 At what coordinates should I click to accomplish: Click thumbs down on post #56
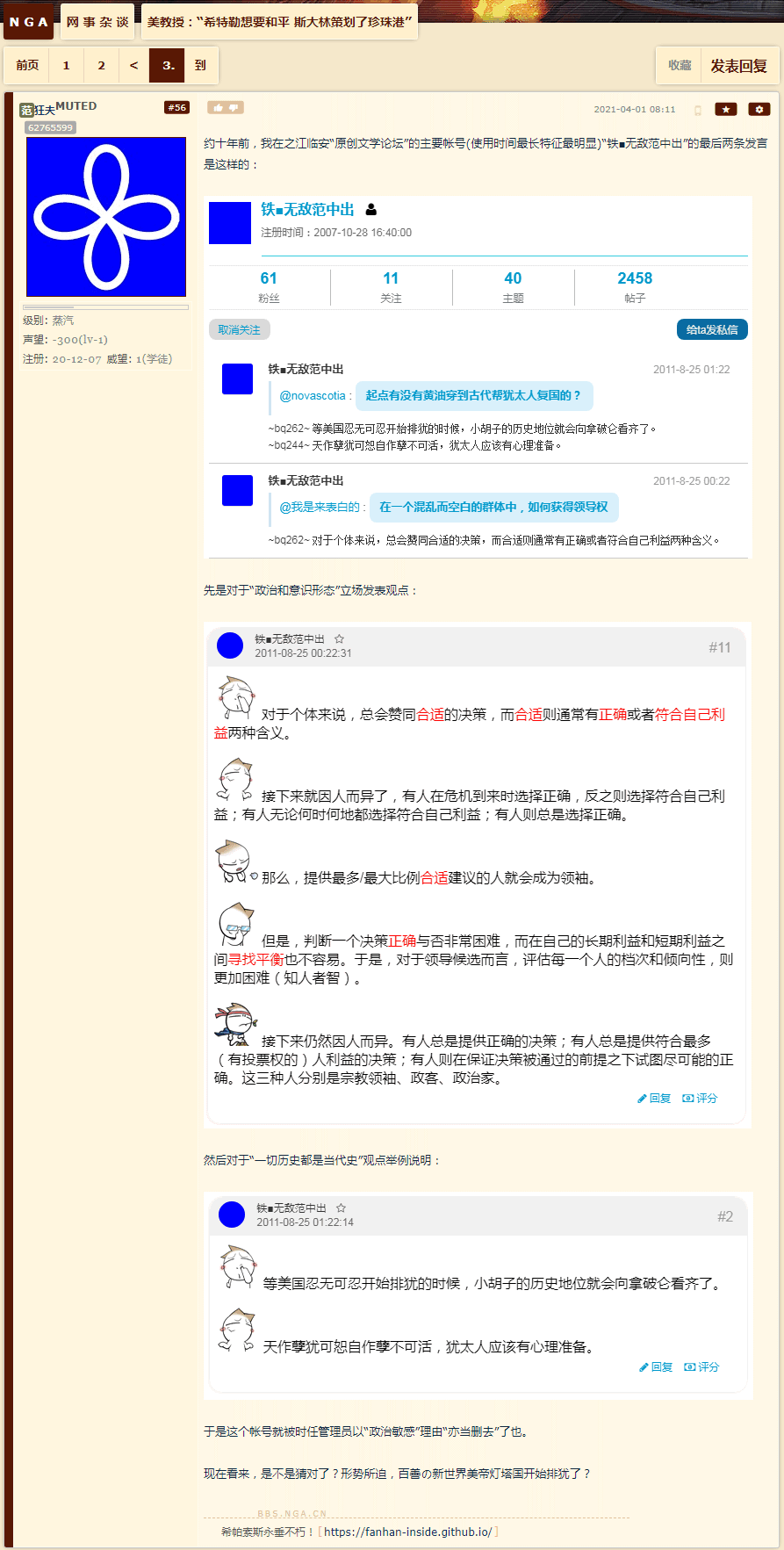coord(234,107)
